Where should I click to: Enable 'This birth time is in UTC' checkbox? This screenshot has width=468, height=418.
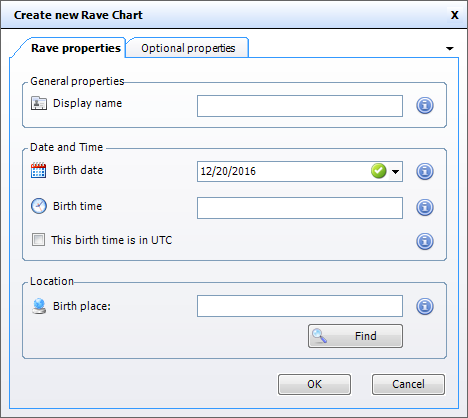coord(38,239)
